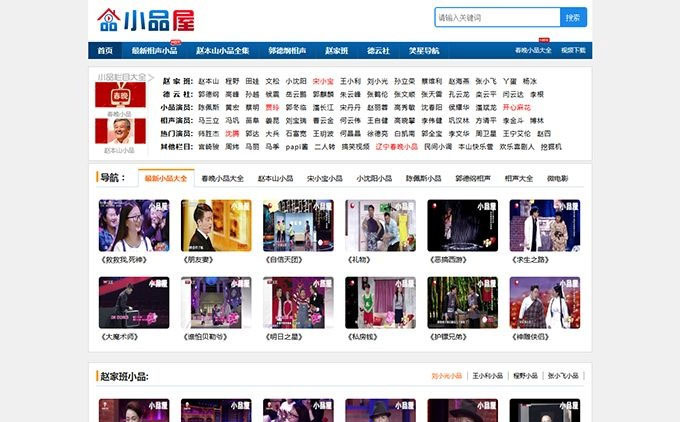Click the 小品屋 house logo
Image resolution: width=680 pixels, height=422 pixels.
146,20
